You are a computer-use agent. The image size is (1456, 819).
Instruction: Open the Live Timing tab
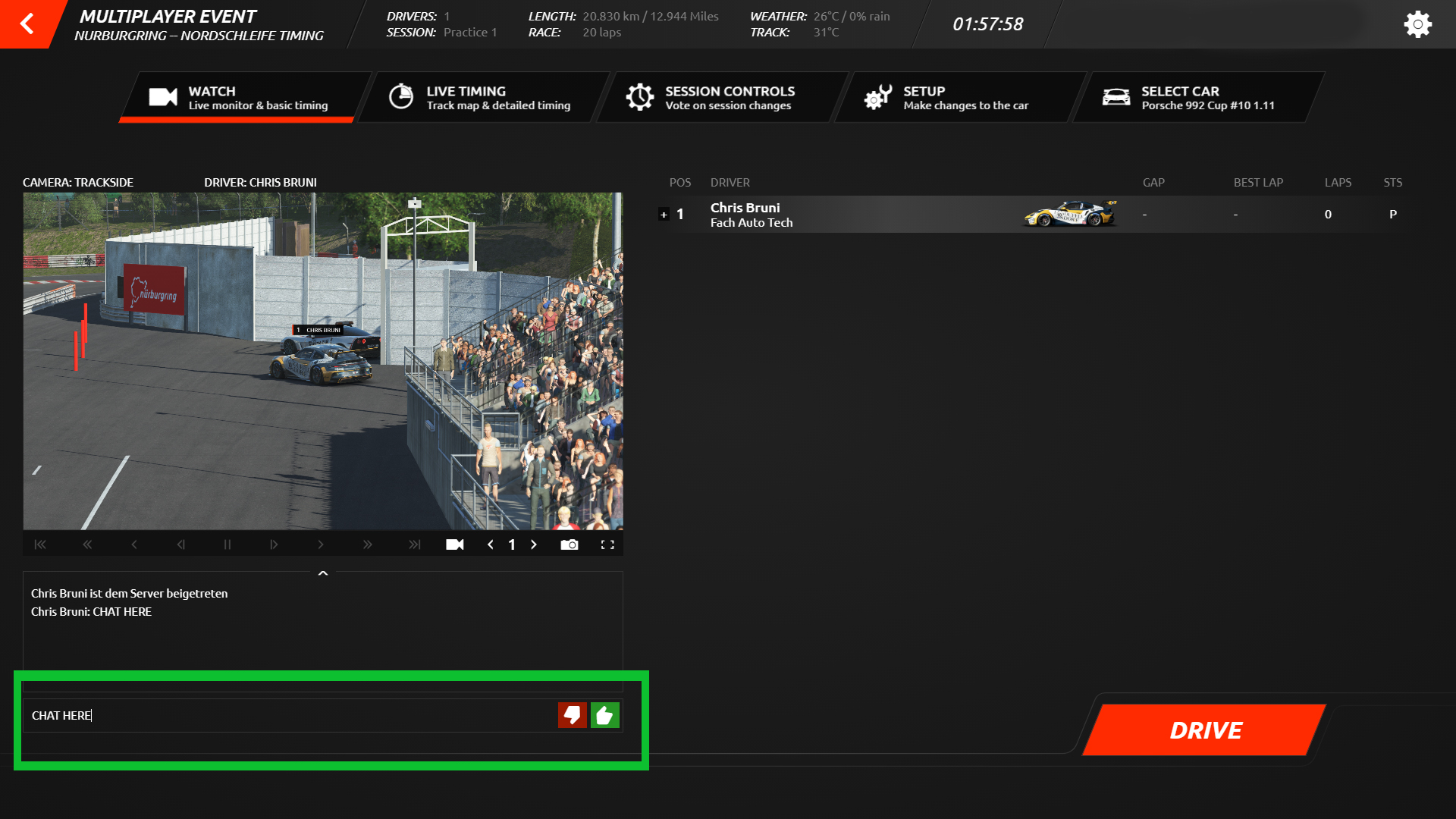(x=482, y=97)
